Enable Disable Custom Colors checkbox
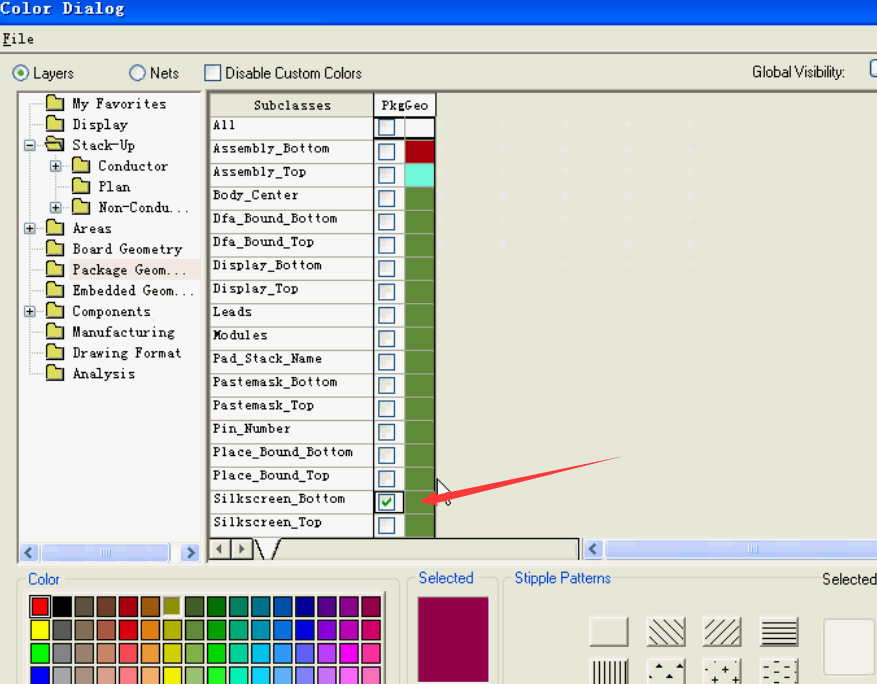Viewport: 877px width, 684px height. click(x=213, y=73)
